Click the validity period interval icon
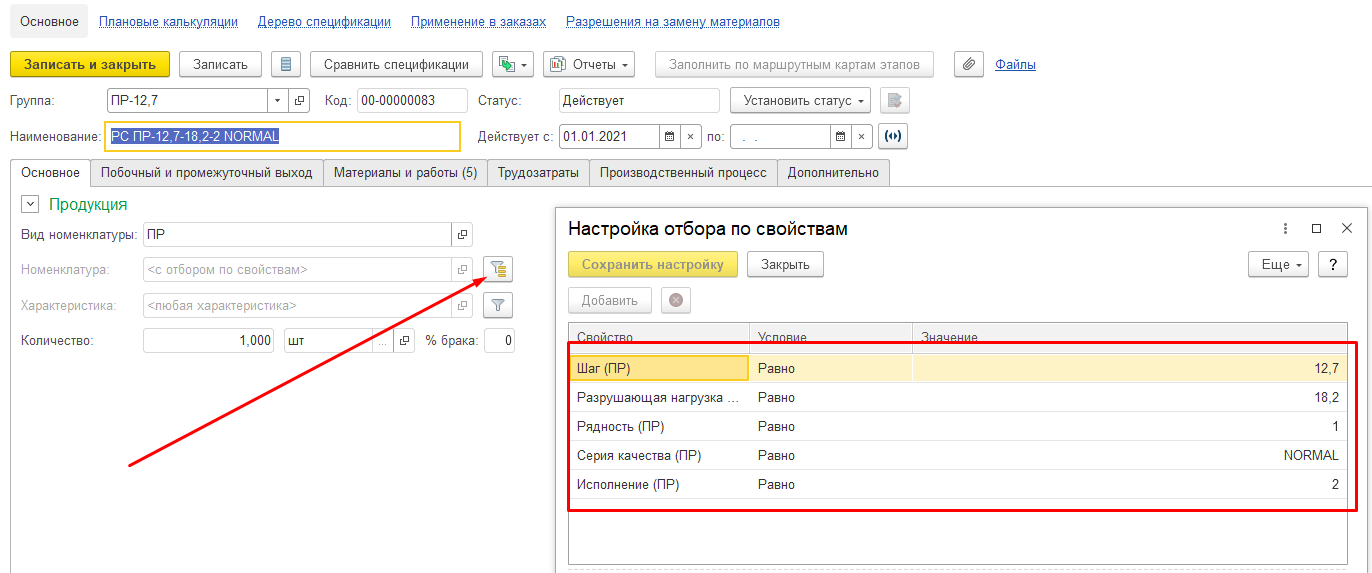The height and width of the screenshot is (573, 1372). click(893, 136)
